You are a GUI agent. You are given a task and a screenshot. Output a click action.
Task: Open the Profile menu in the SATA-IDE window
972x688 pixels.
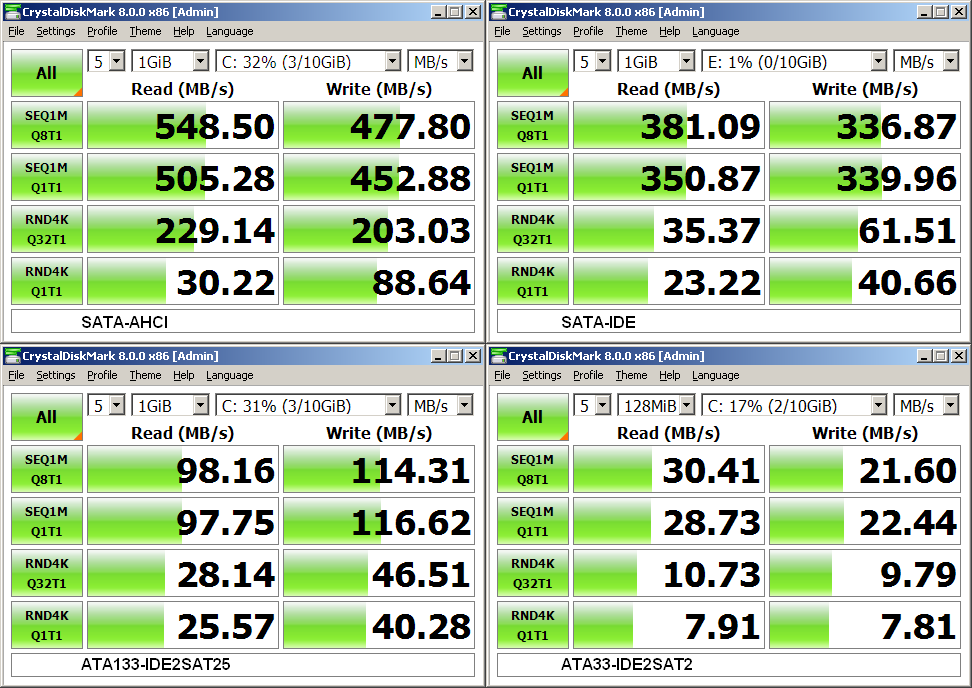[x=588, y=31]
